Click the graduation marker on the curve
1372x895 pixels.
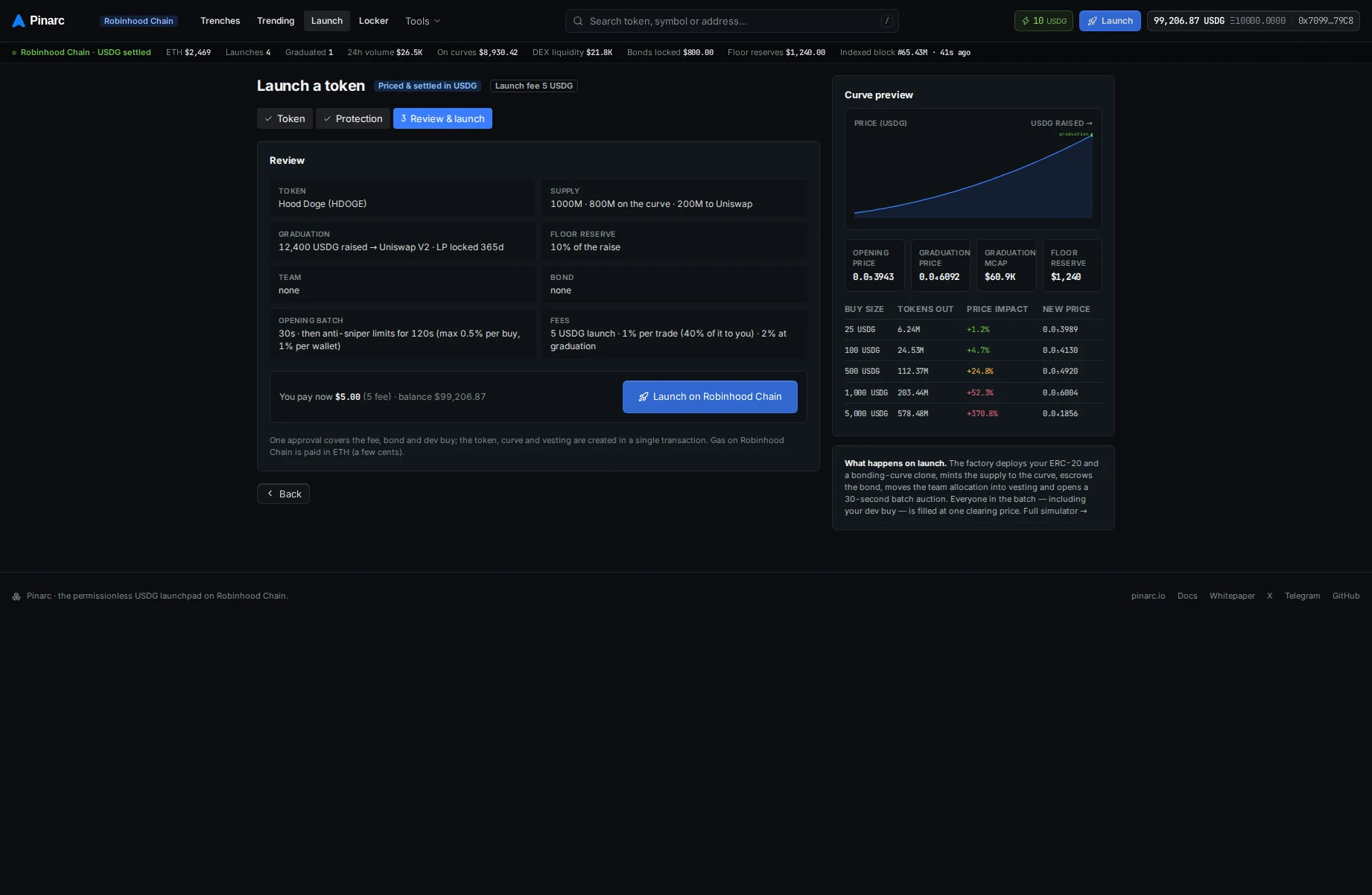tap(1091, 135)
